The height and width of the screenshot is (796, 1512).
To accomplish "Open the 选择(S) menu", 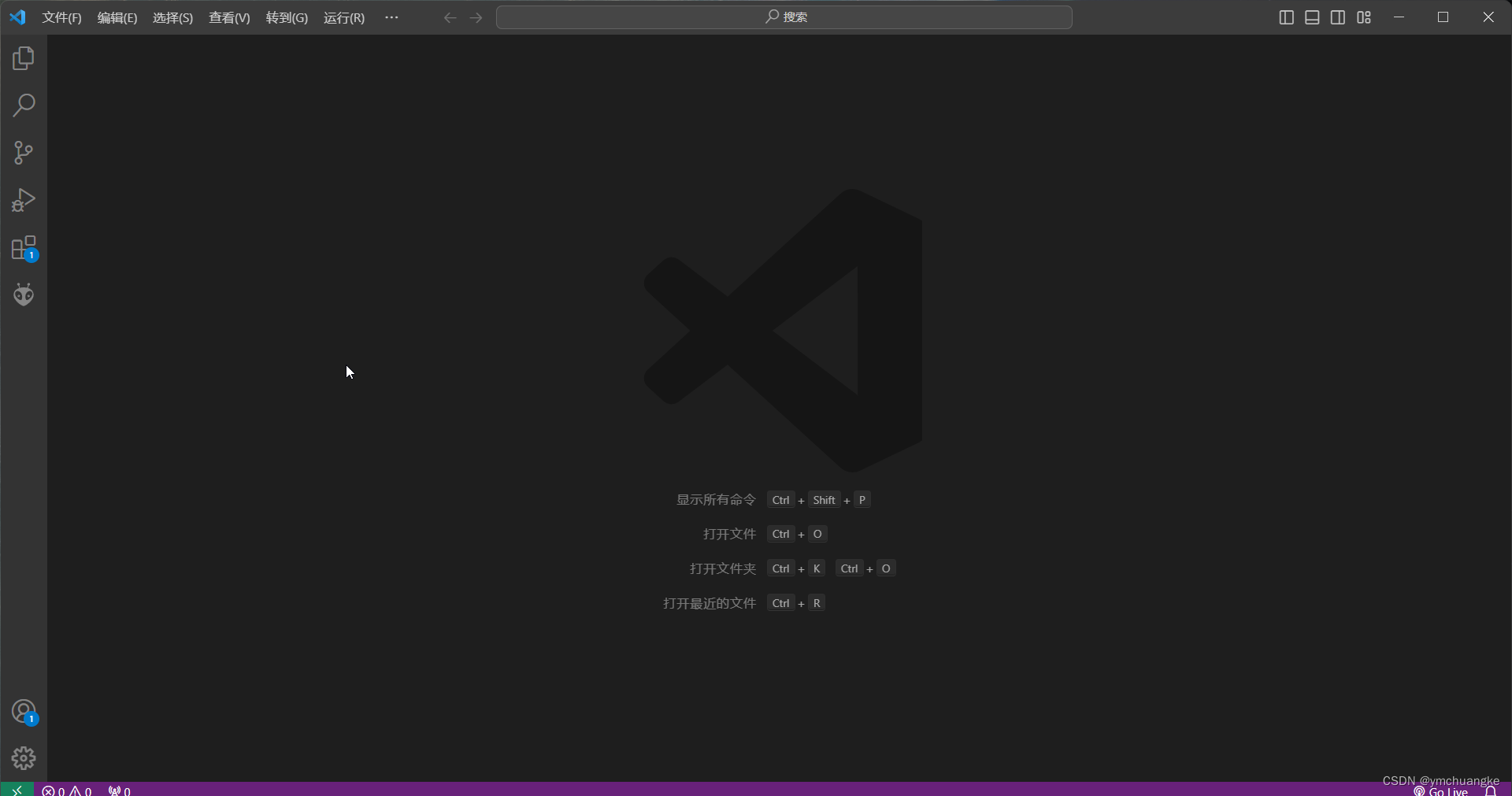I will click(172, 17).
